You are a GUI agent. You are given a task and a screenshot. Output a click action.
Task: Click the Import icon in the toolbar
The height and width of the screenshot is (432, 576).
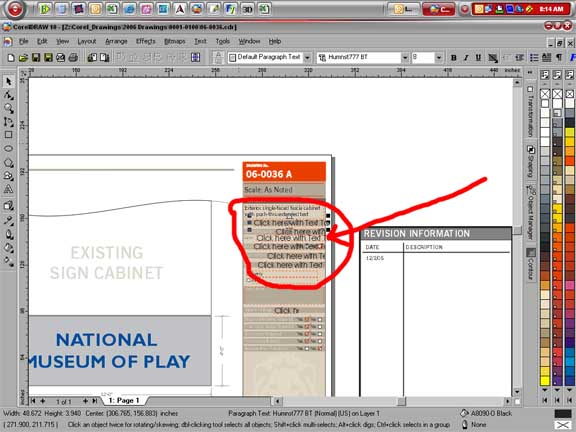[92, 58]
